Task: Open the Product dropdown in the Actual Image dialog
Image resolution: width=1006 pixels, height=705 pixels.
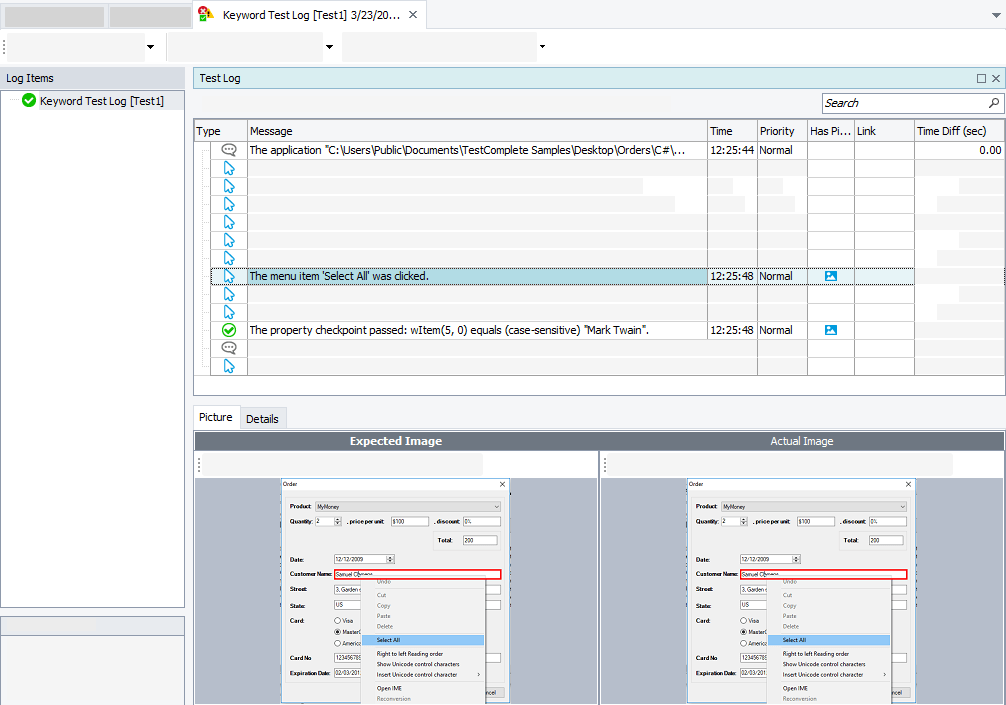Action: pyautogui.click(x=903, y=506)
